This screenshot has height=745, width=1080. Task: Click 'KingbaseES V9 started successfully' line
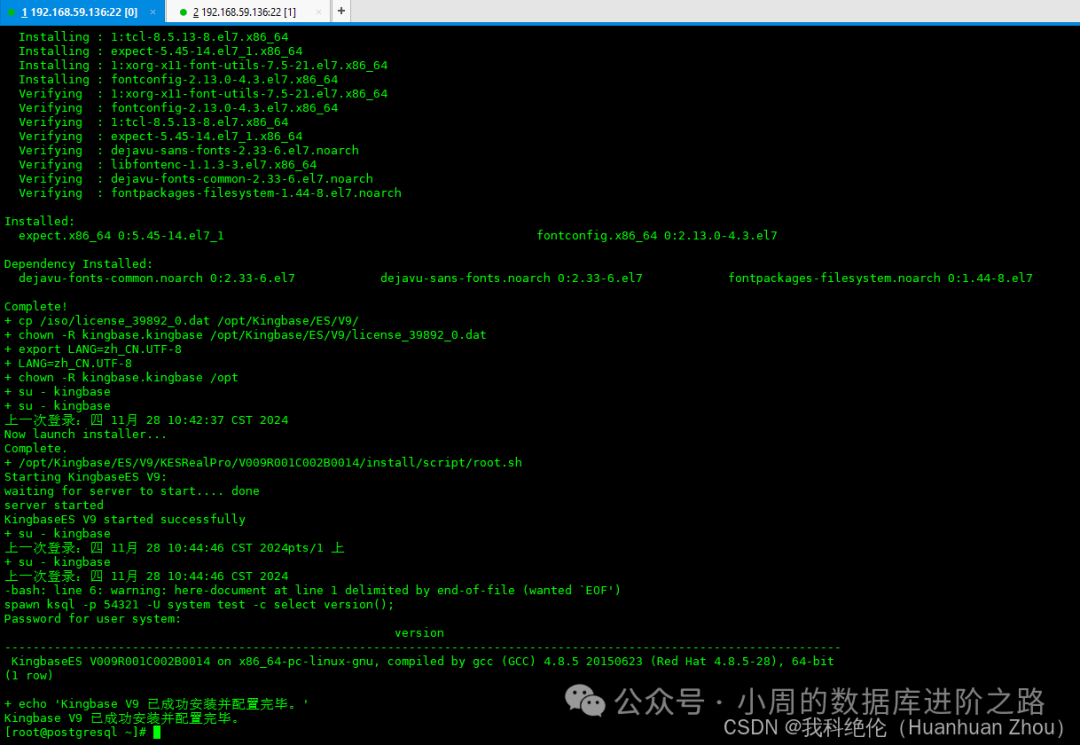tap(125, 519)
